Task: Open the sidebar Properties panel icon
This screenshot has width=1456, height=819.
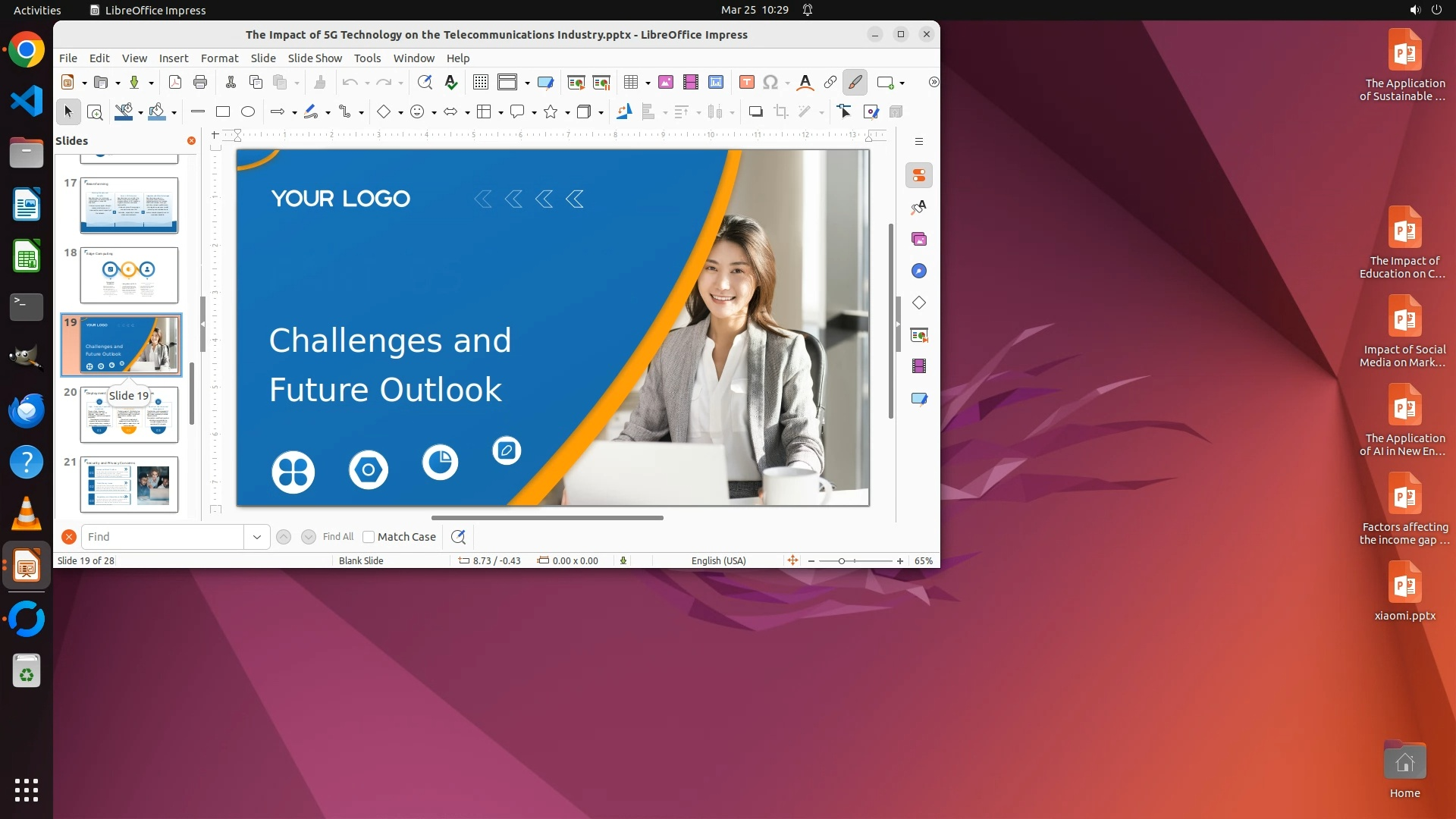Action: [x=919, y=176]
